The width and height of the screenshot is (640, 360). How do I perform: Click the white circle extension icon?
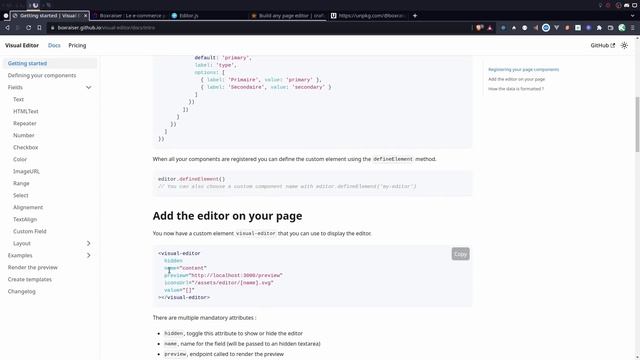click(524, 28)
